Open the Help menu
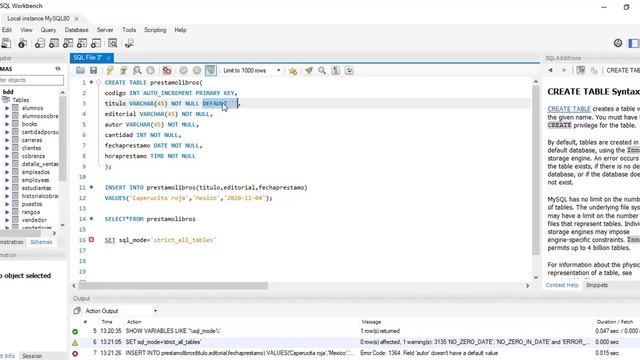The image size is (640, 360). [180, 30]
